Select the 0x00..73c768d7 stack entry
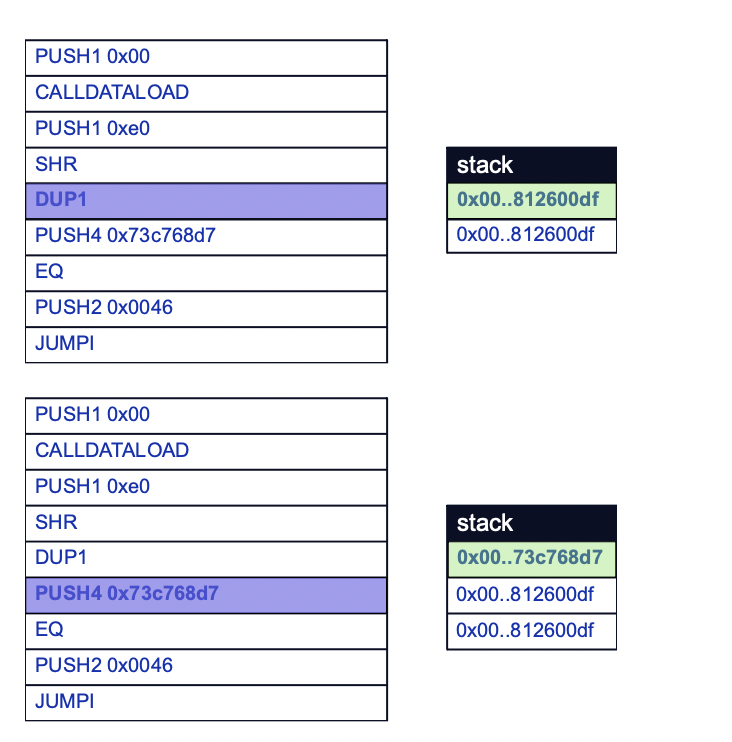This screenshot has height=742, width=732. (x=531, y=558)
